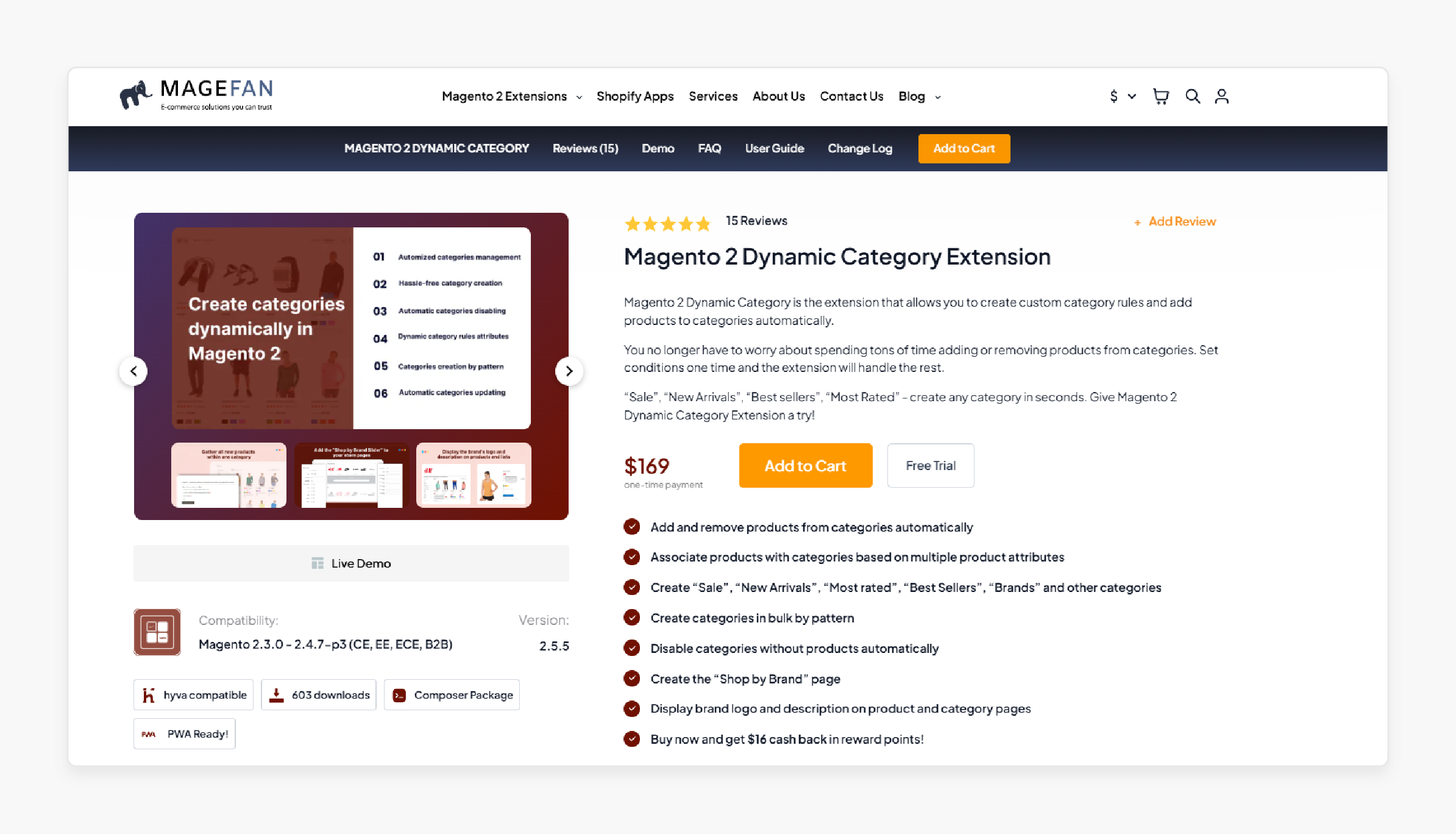Click checkmark beside 'Disable categories without products'
The width and height of the screenshot is (1456, 834).
(x=632, y=648)
